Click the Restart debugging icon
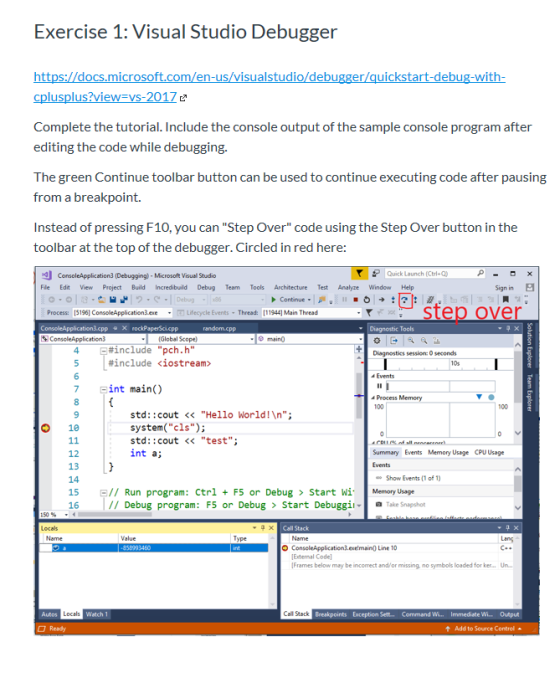The height and width of the screenshot is (678, 560). click(x=366, y=300)
